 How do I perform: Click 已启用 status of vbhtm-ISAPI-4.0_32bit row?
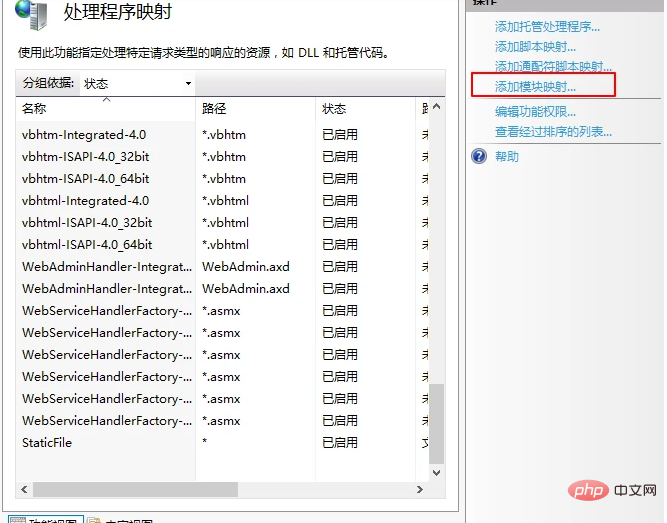[340, 157]
